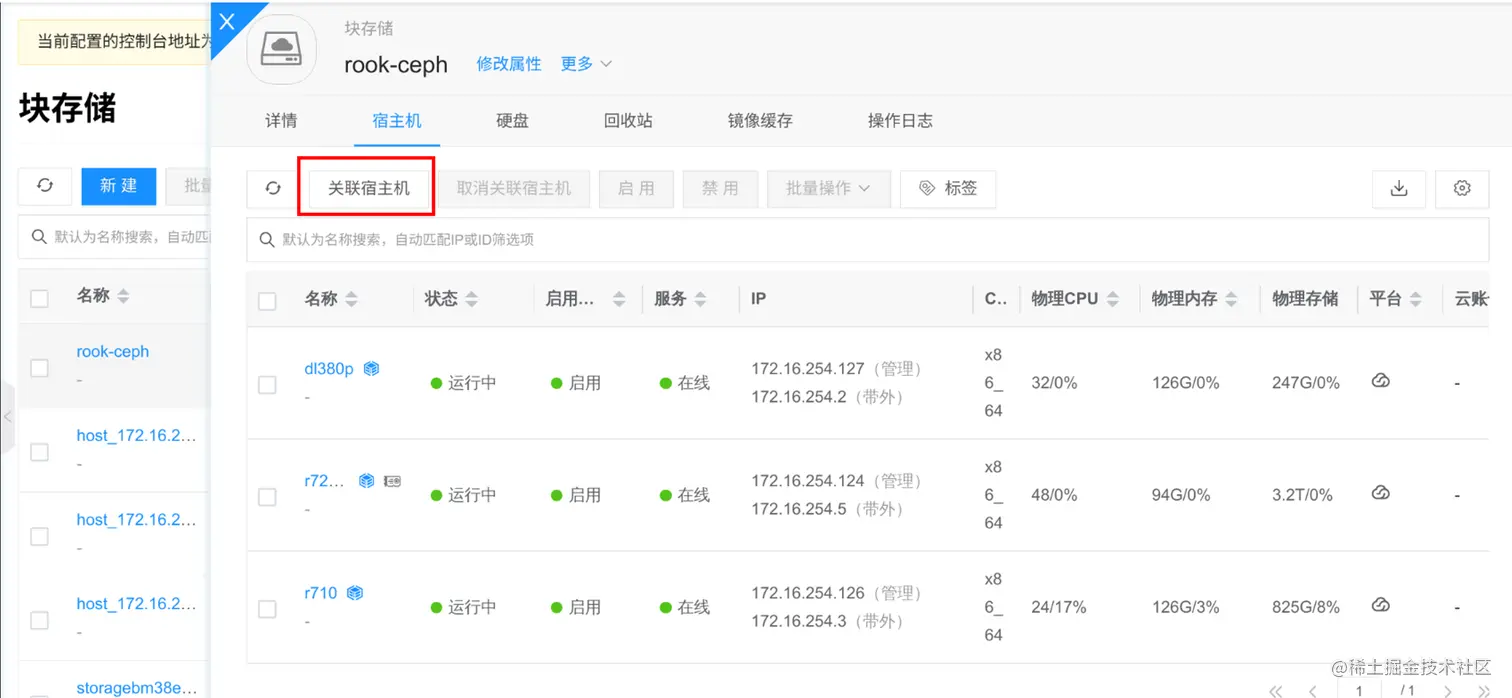Screen dimensions: 1512x698
Task: Open host r710 link
Action: tap(321, 593)
